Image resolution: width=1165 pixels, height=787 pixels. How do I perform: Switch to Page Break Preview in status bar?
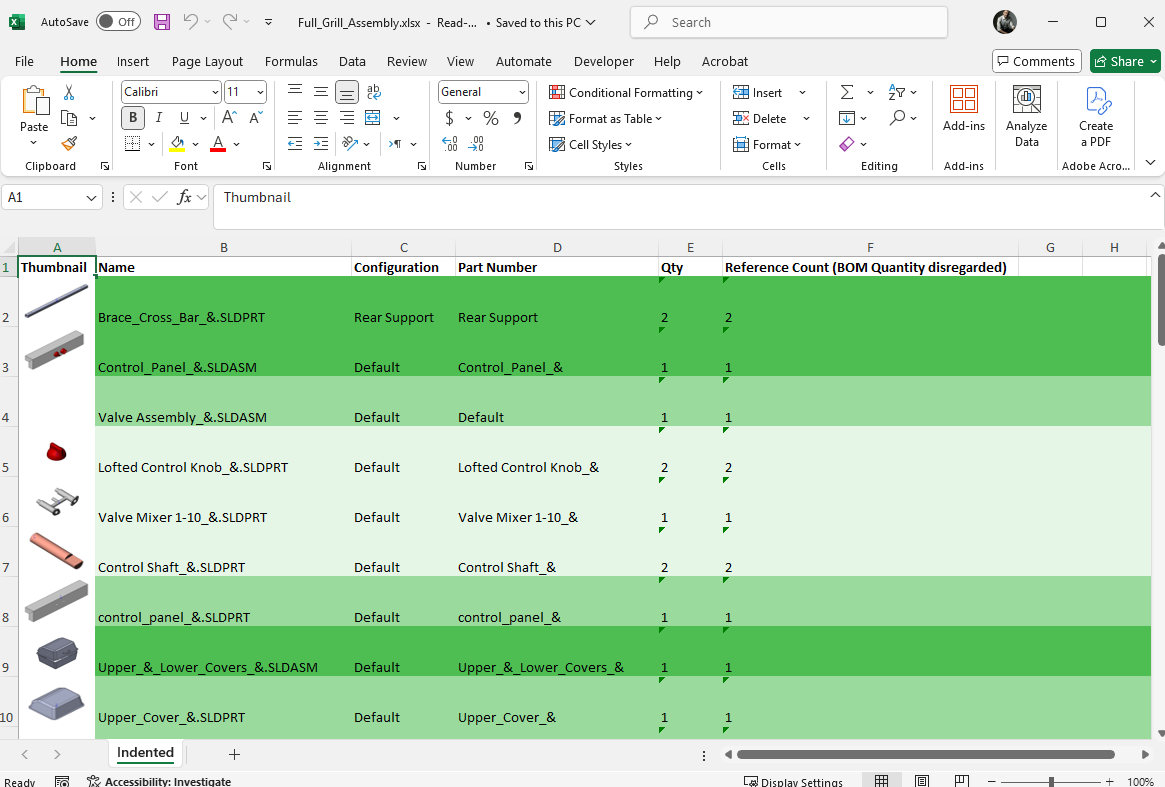[961, 780]
